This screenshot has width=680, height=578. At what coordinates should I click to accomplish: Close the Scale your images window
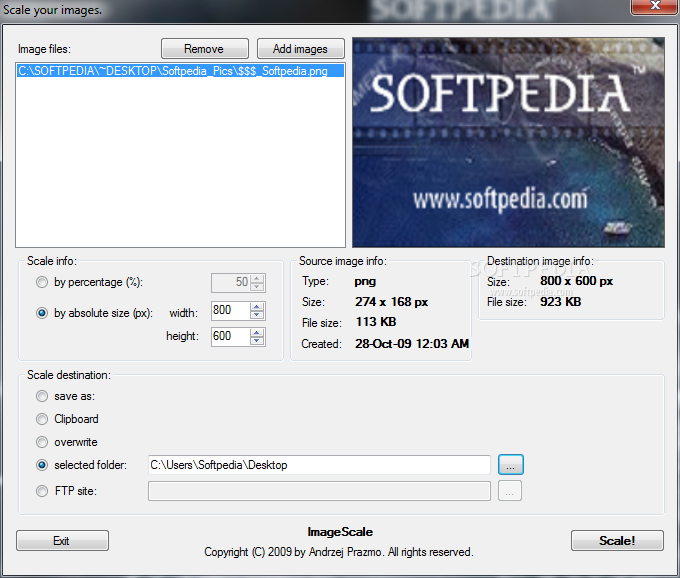tap(655, 6)
